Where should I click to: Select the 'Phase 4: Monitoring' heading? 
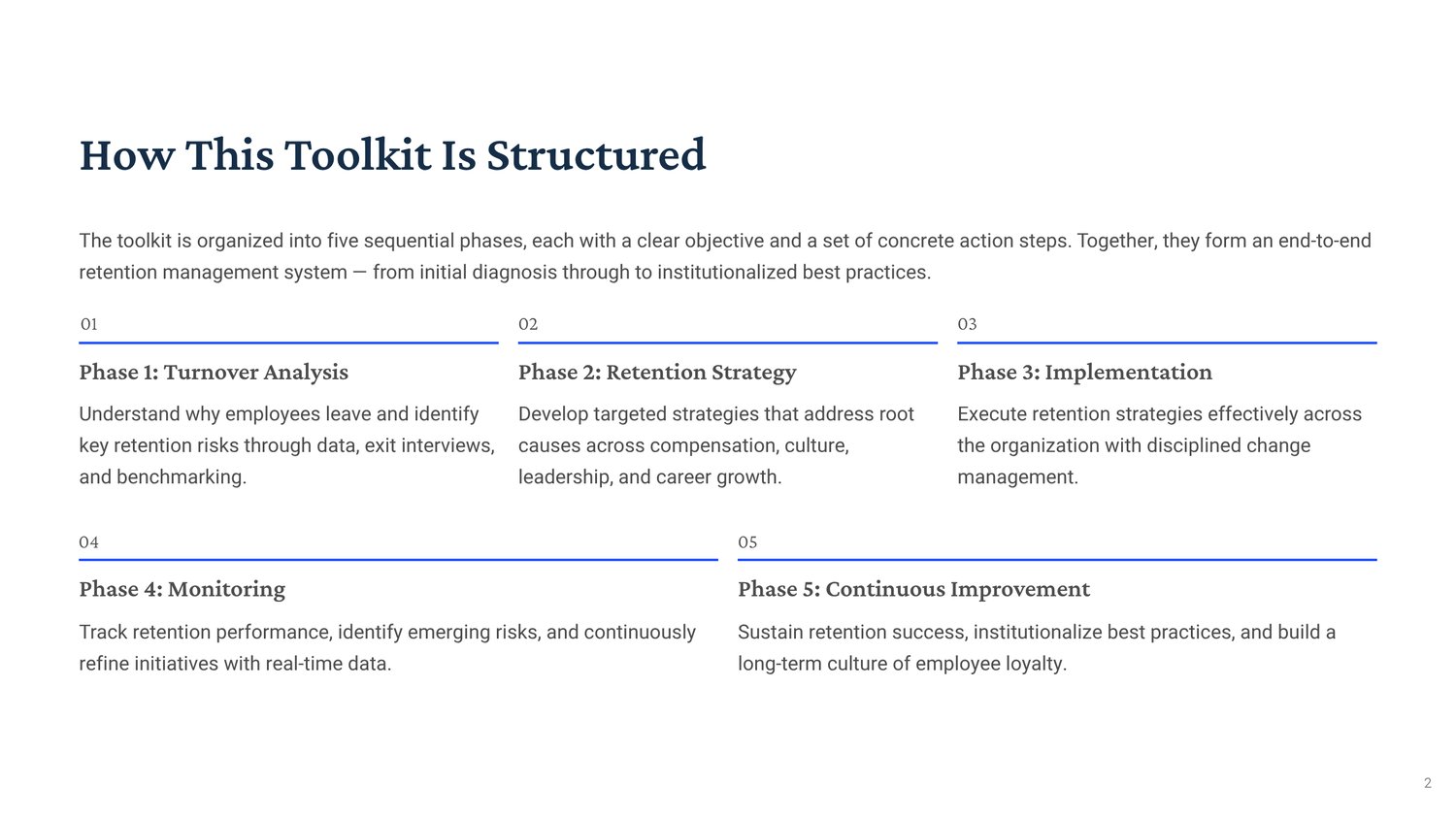tap(182, 590)
